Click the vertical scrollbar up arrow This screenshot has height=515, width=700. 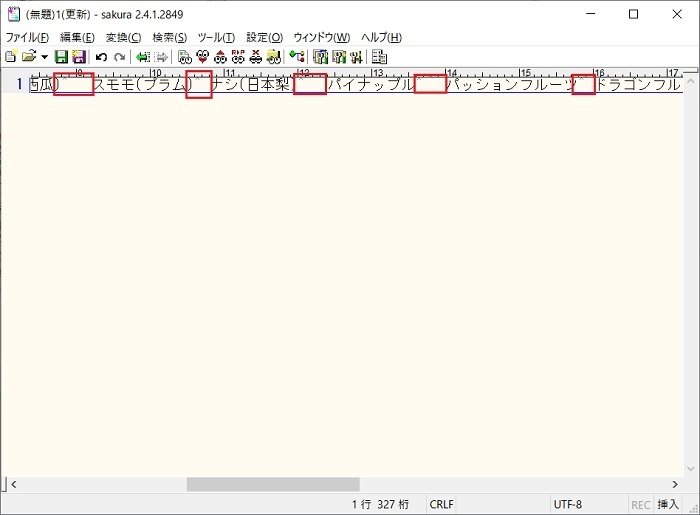(x=691, y=81)
